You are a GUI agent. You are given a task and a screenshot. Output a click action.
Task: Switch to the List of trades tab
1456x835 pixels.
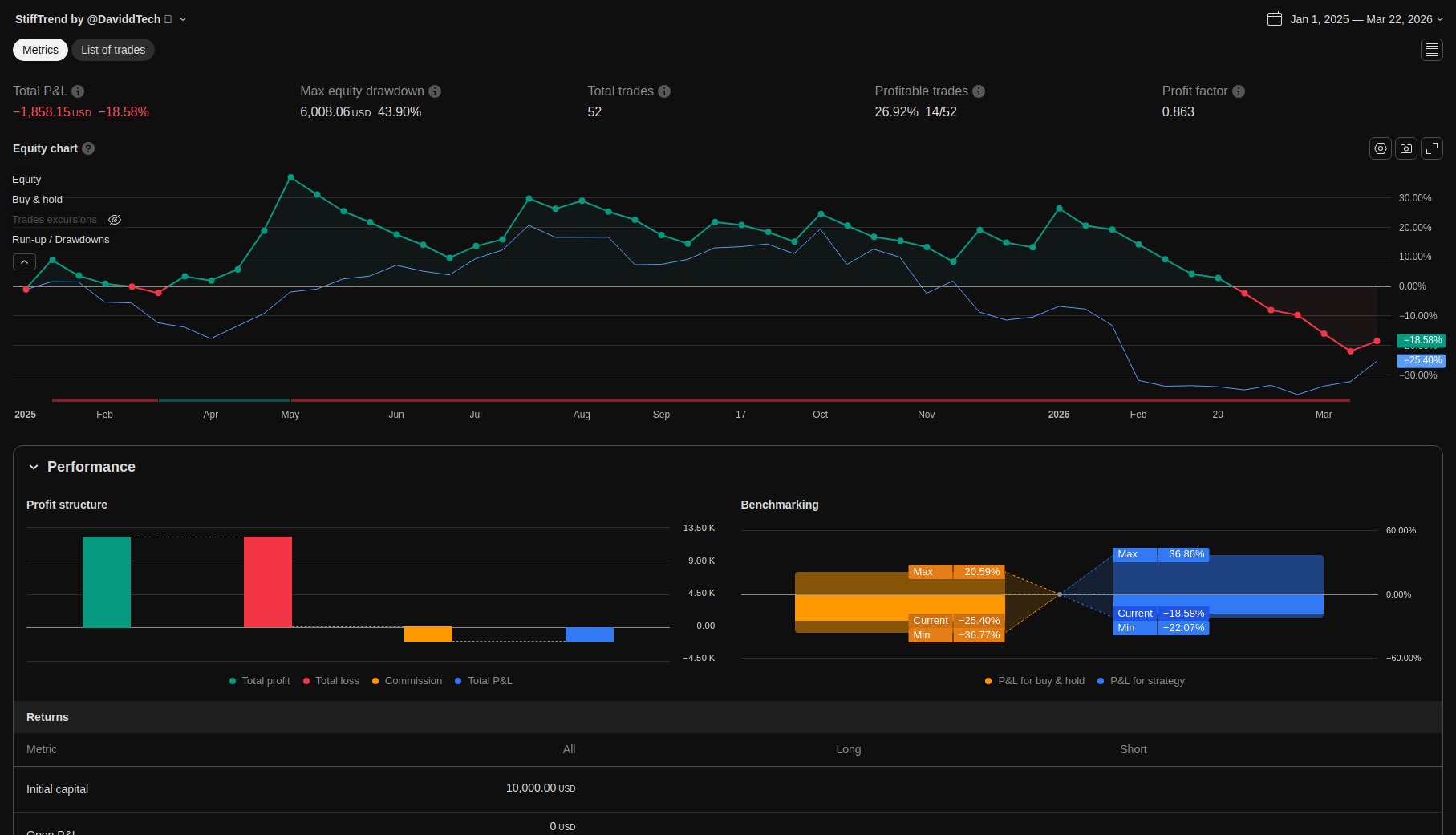113,50
